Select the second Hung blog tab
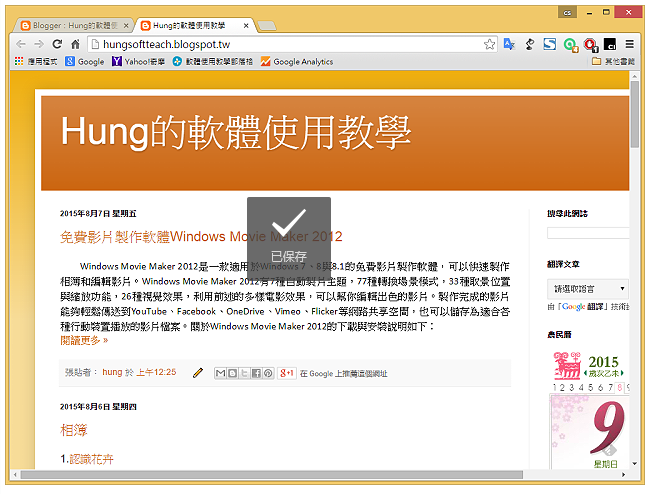Viewport: 654px width, 494px height. tap(190, 25)
